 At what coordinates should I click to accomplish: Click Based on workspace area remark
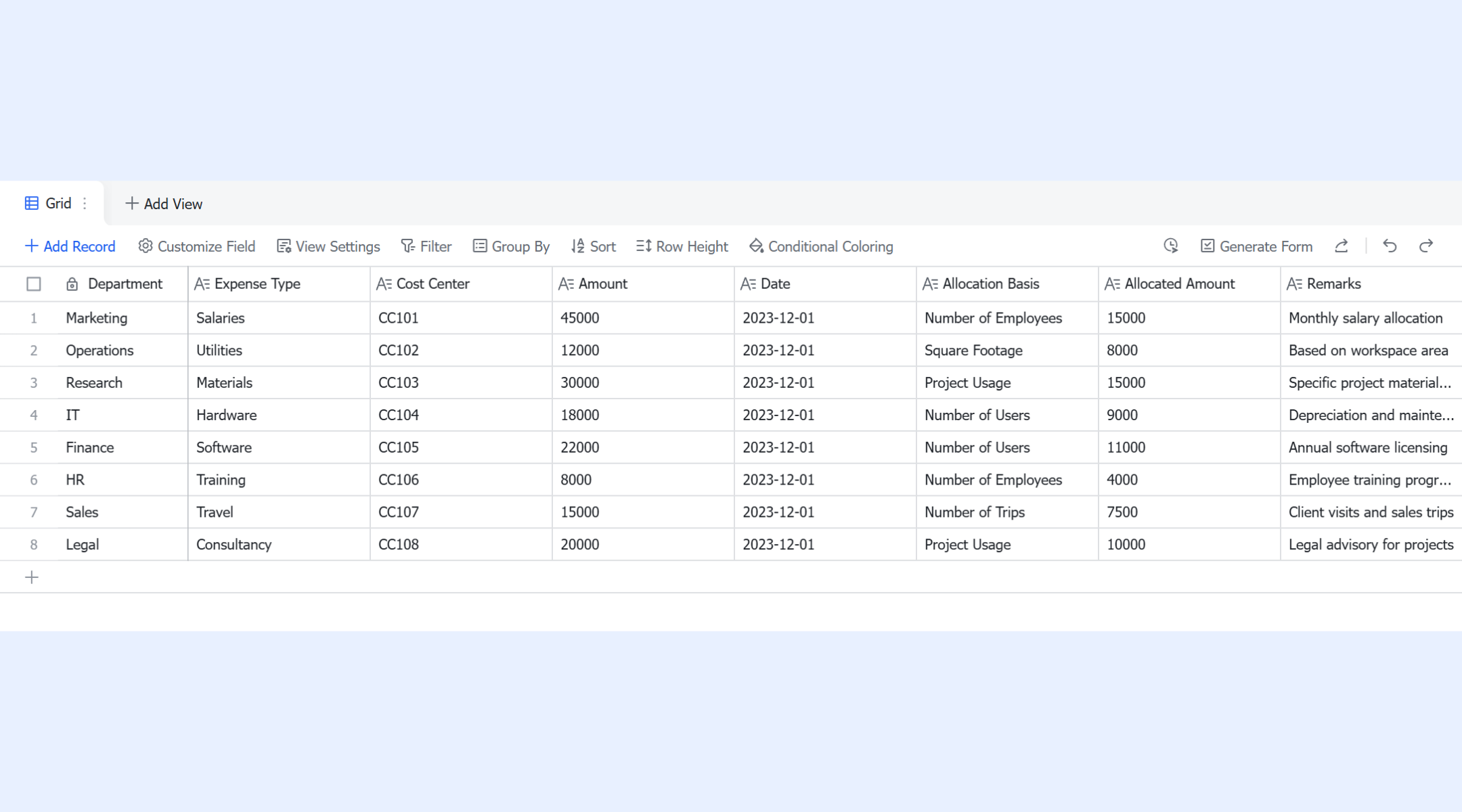pos(1371,351)
